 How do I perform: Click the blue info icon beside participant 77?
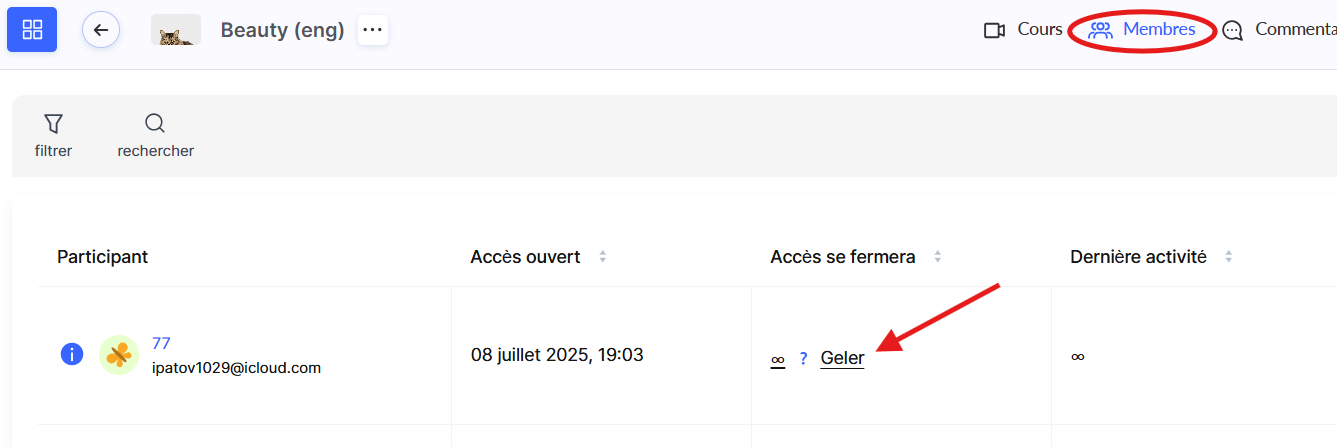click(x=72, y=354)
